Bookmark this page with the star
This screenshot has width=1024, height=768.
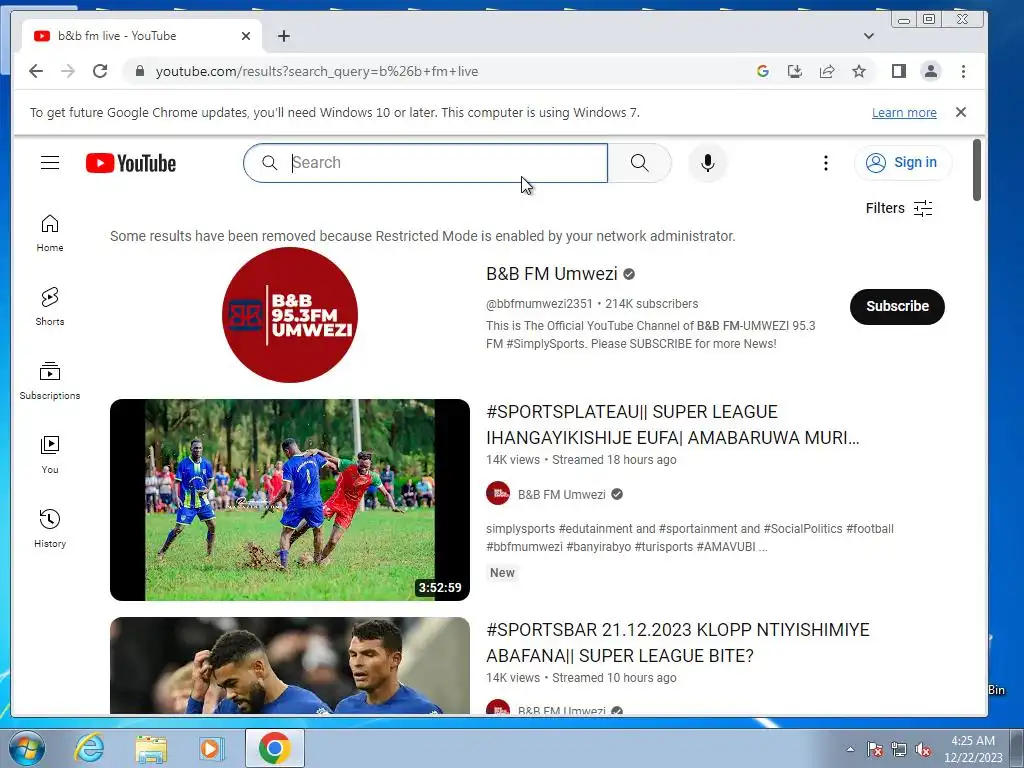[859, 71]
